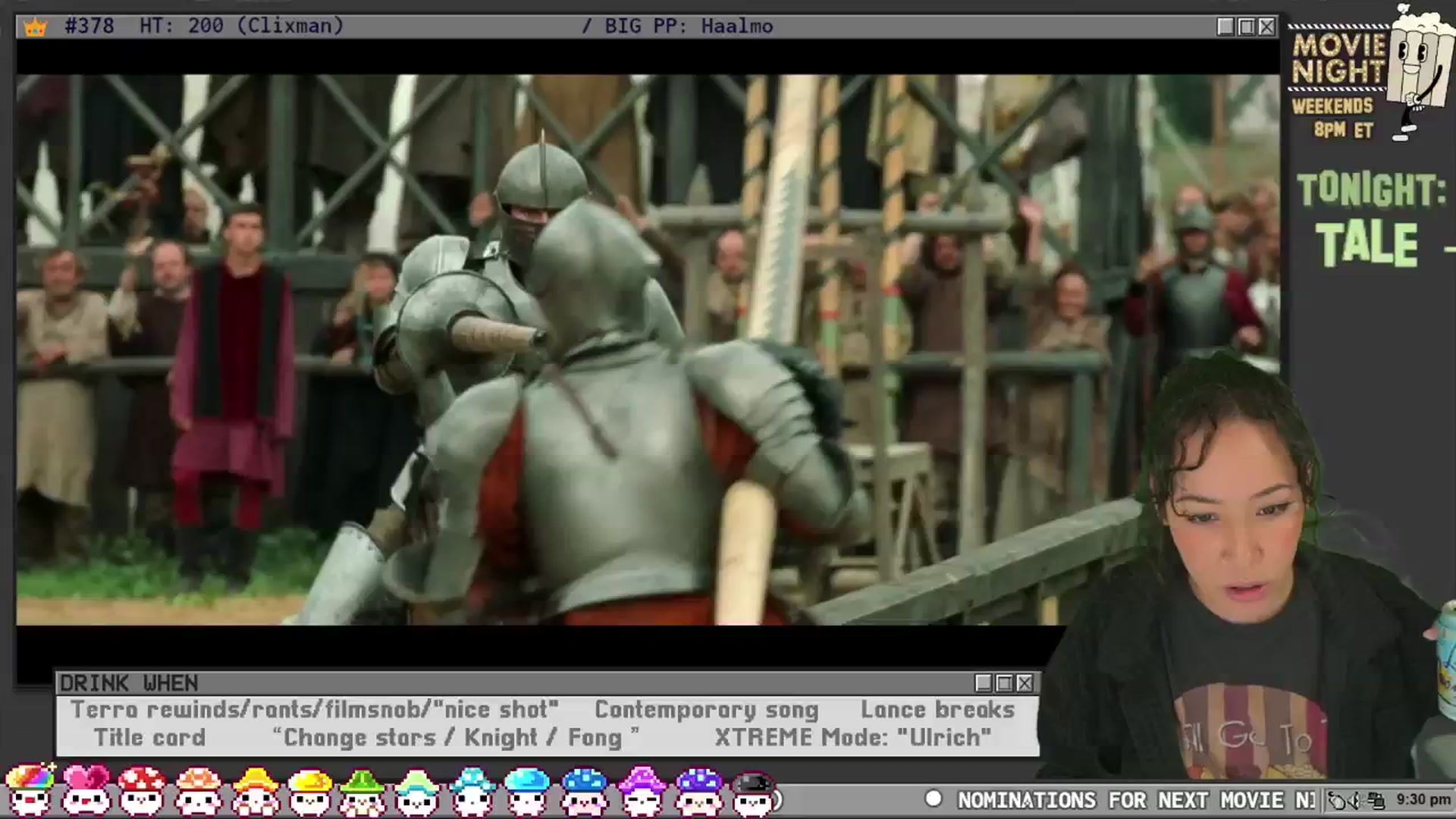Click the "#378" title bar text
This screenshot has height=819, width=1456.
[x=89, y=26]
